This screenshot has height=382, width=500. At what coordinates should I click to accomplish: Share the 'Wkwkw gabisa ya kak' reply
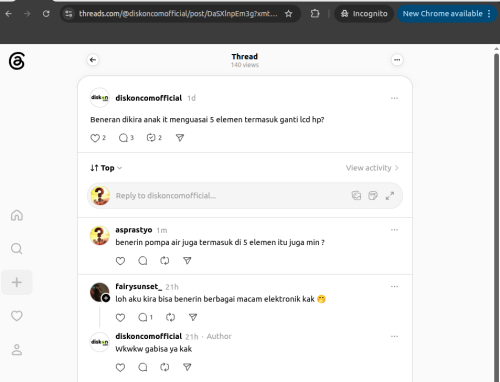187,367
